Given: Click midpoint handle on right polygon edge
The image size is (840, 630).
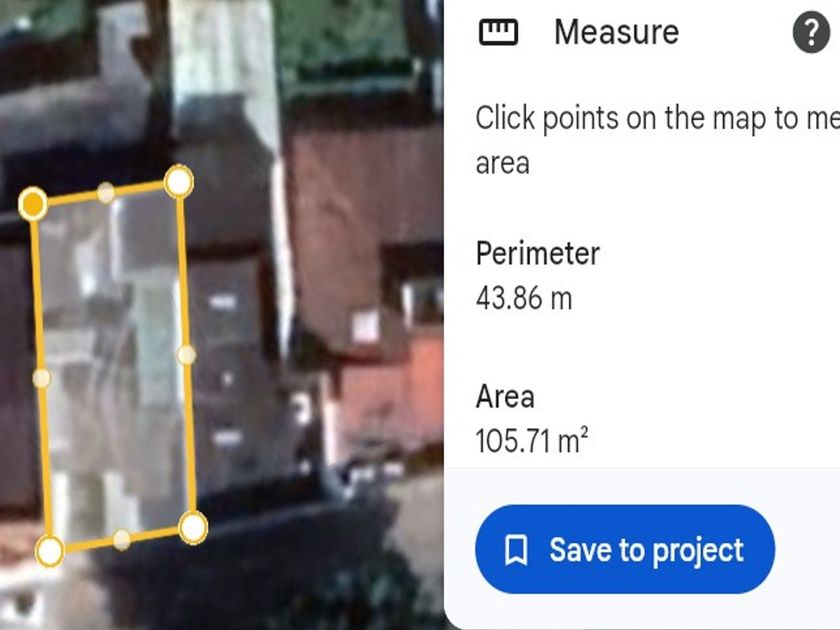Looking at the screenshot, I should 186,355.
